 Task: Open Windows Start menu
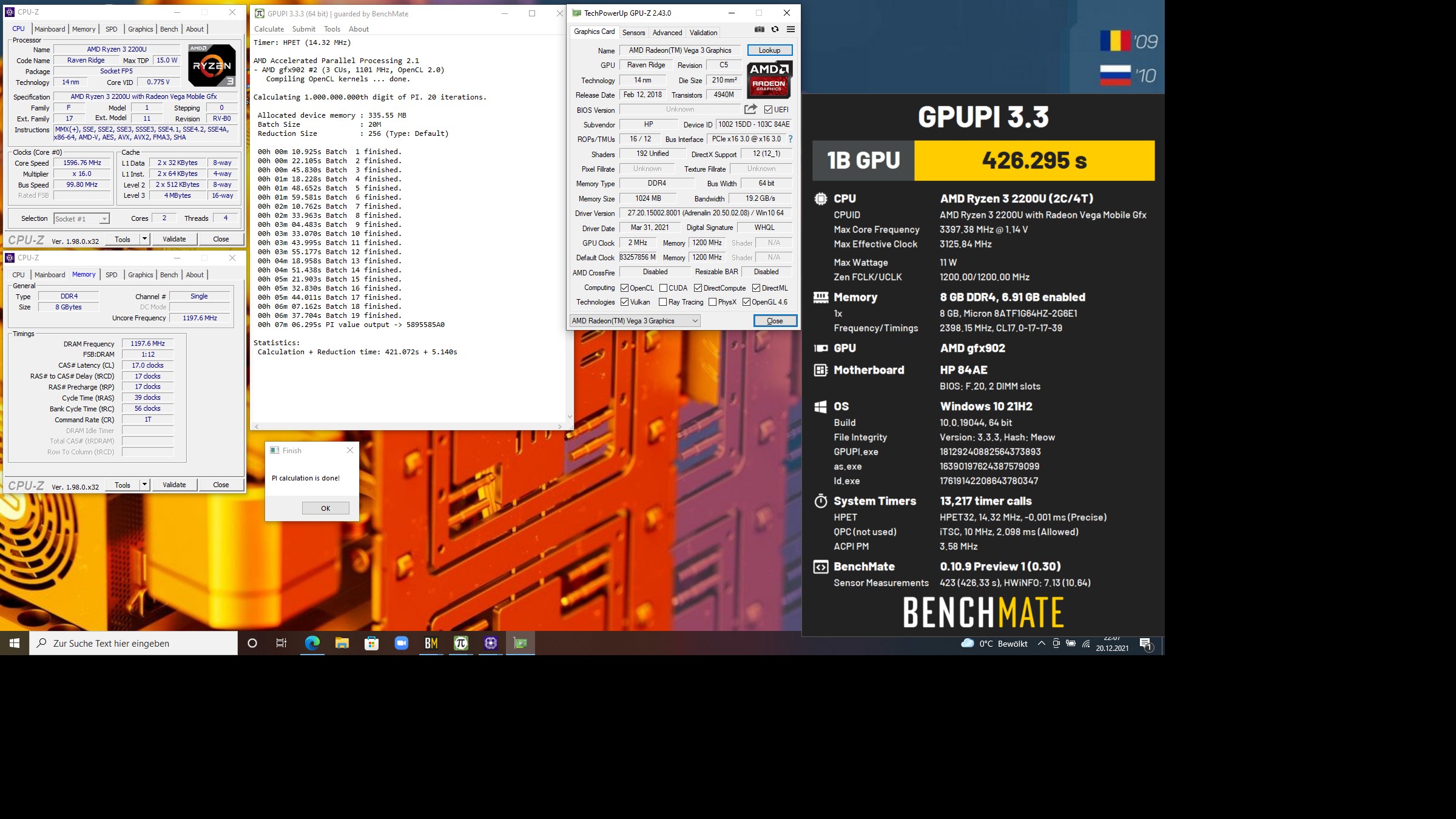point(15,643)
